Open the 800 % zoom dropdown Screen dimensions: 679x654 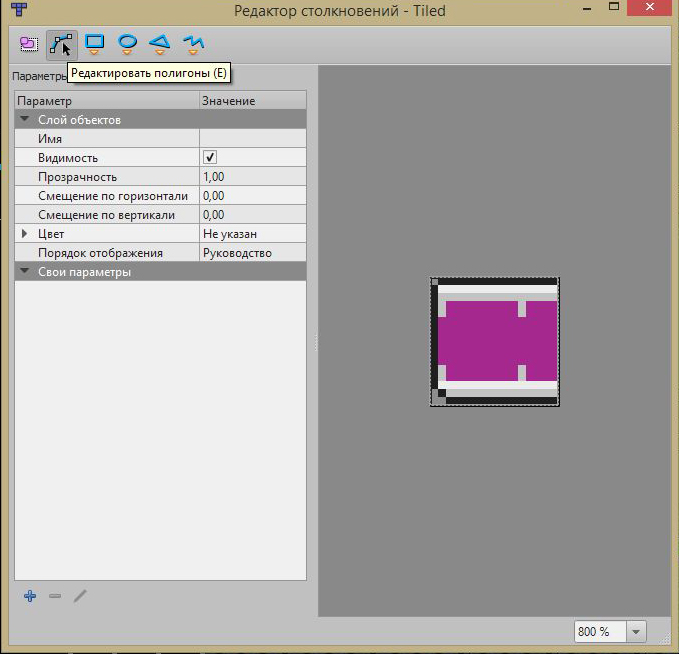click(636, 631)
